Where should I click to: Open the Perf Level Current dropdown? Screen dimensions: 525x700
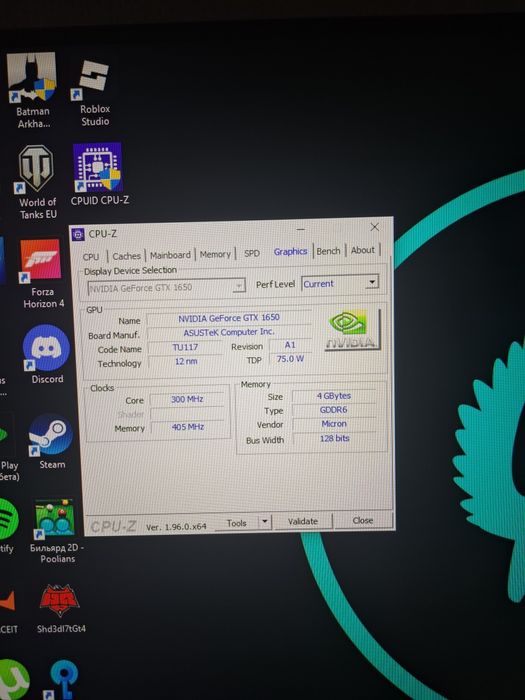click(x=340, y=283)
